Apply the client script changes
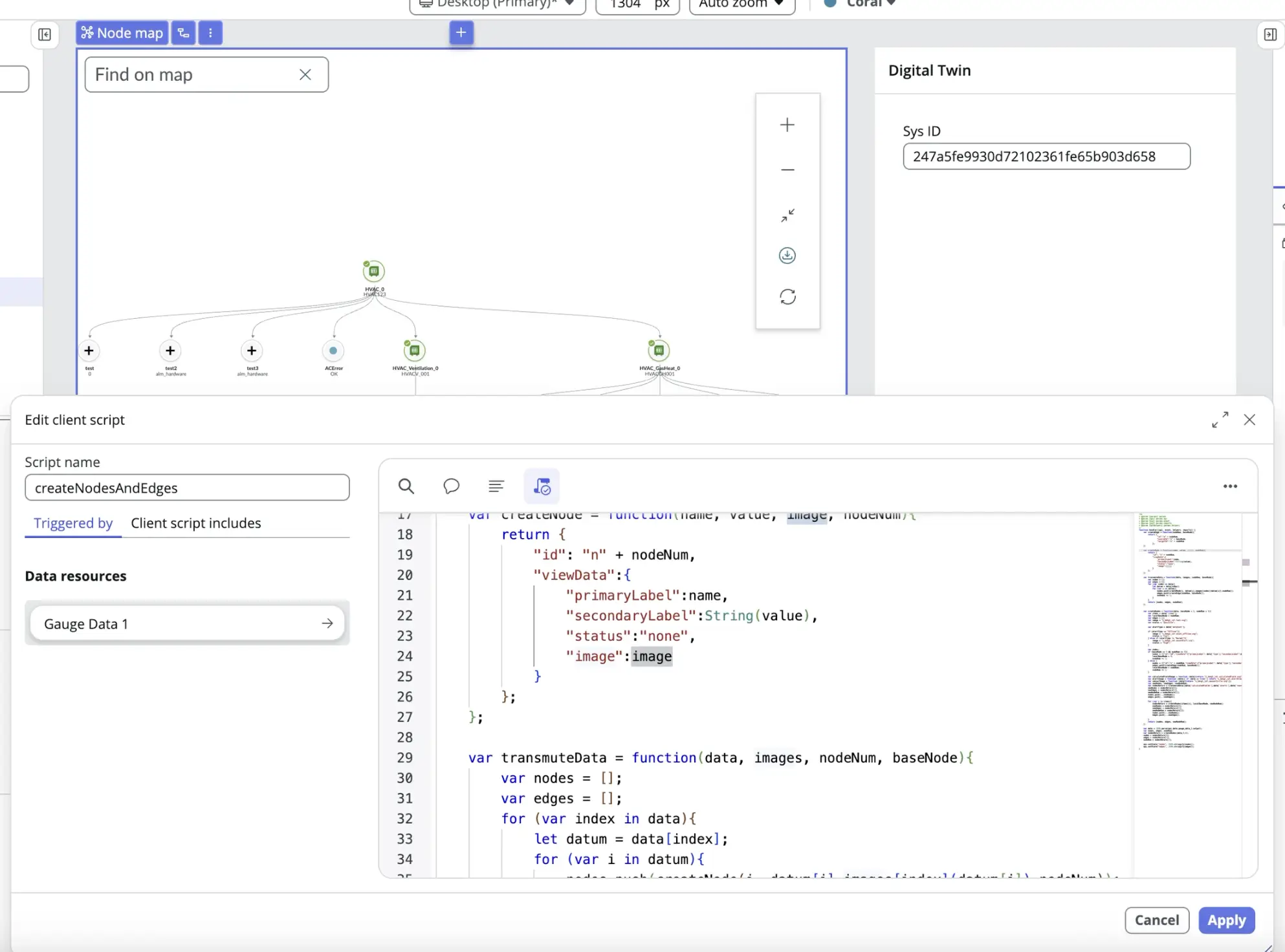The image size is (1285, 952). pyautogui.click(x=1226, y=920)
